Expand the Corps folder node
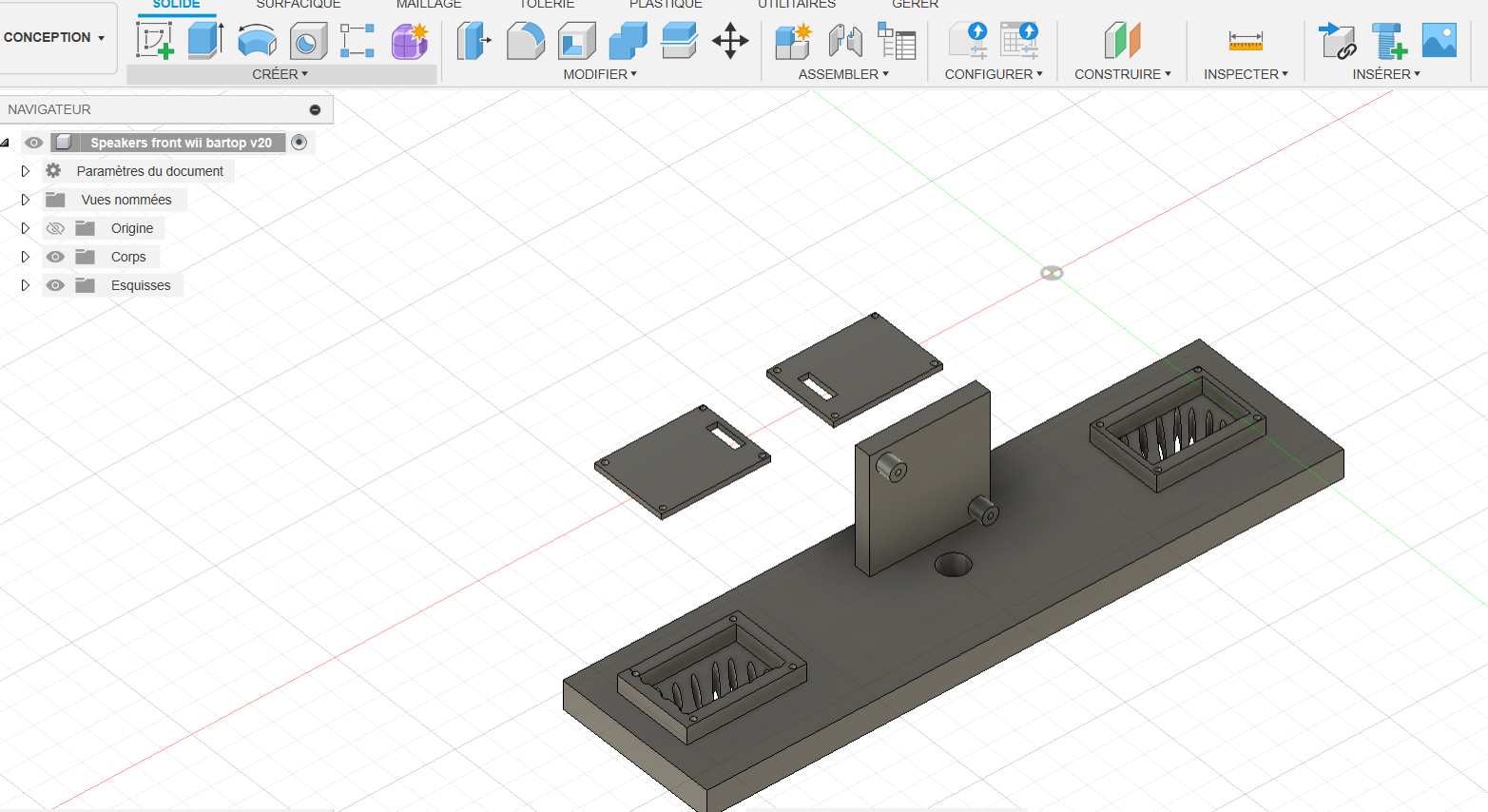The height and width of the screenshot is (812, 1488). (26, 257)
